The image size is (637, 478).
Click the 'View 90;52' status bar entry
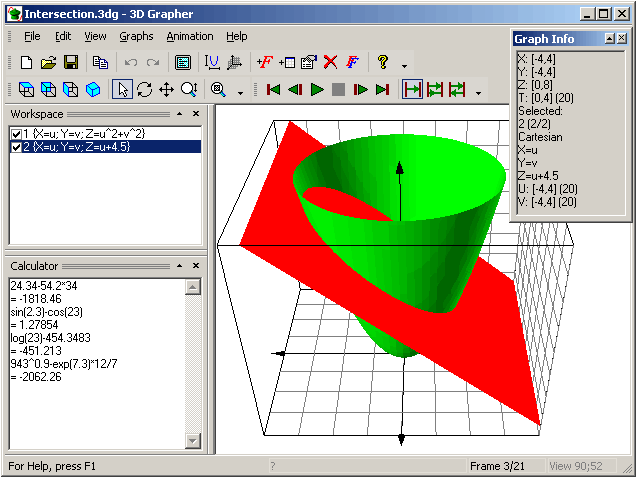pyautogui.click(x=576, y=466)
